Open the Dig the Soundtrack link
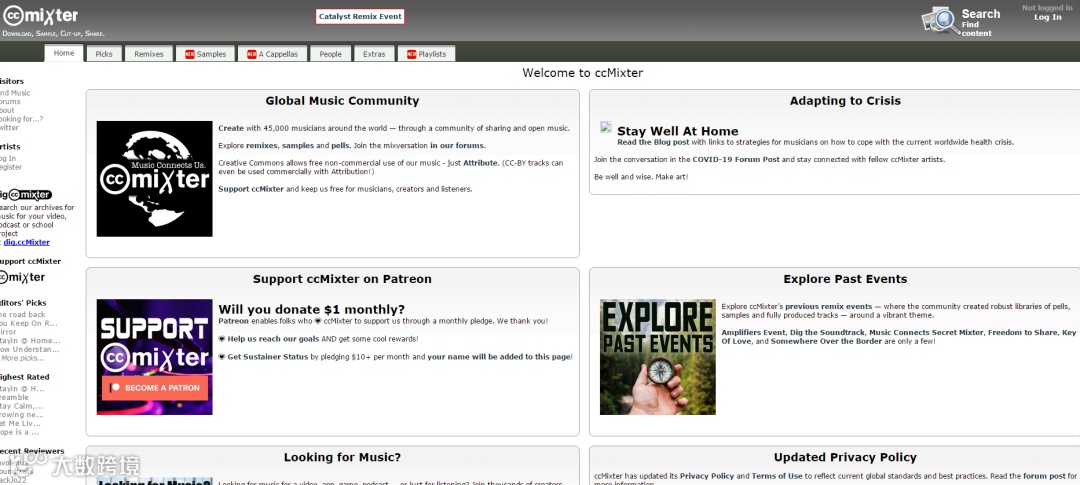 825,332
